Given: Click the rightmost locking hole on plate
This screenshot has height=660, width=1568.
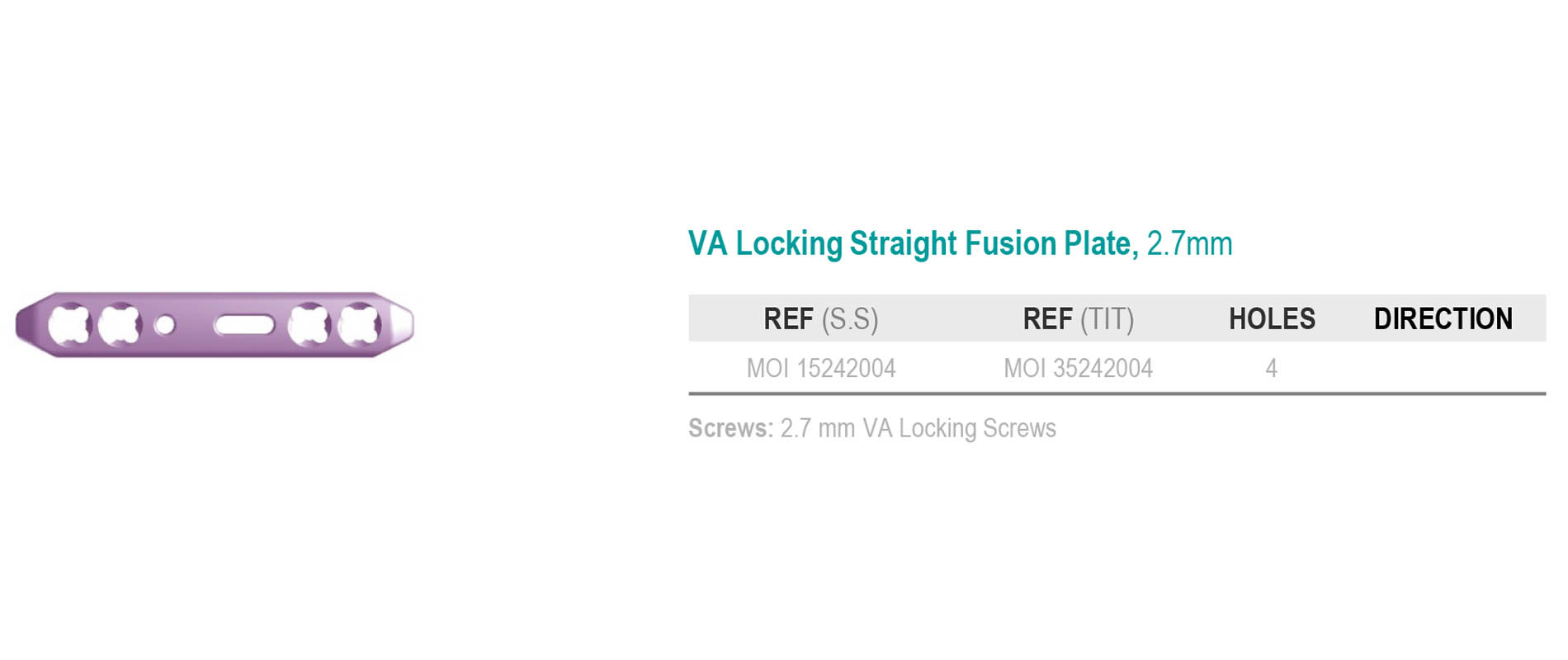Looking at the screenshot, I should click(360, 324).
